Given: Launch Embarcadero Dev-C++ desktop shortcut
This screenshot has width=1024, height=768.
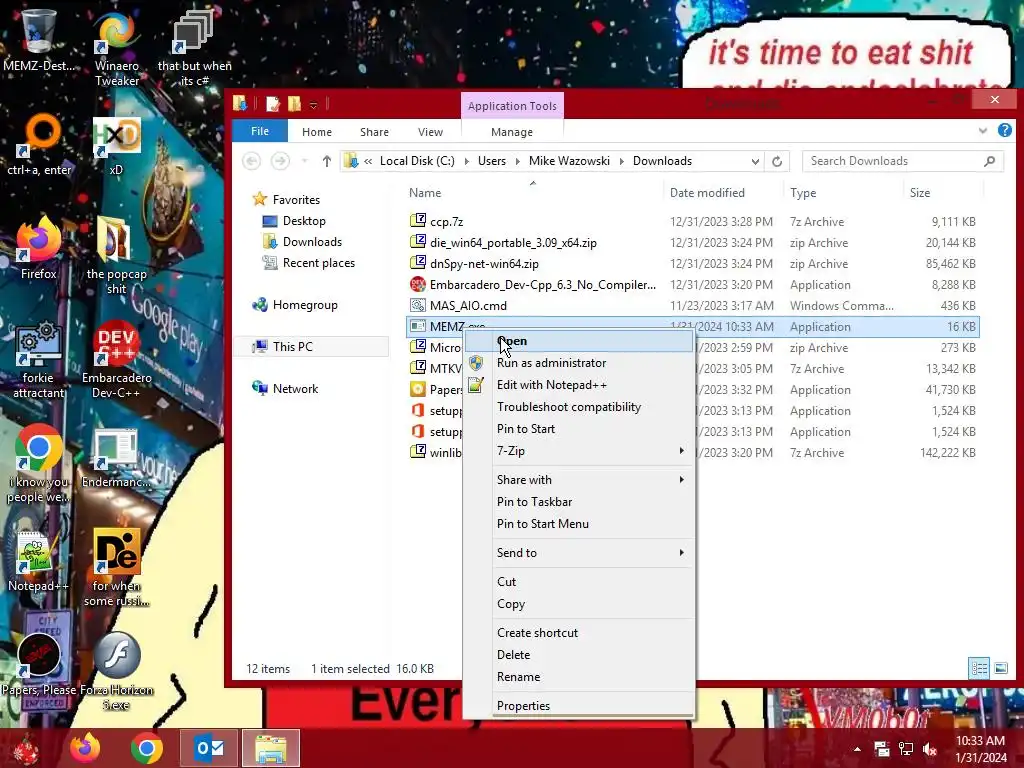Looking at the screenshot, I should coord(116,359).
